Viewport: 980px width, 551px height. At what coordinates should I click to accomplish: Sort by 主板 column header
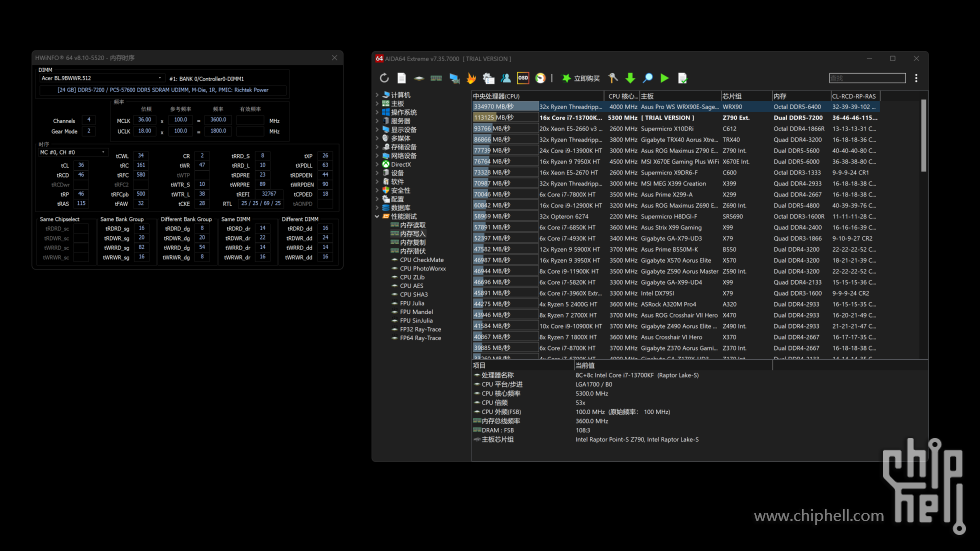(x=679, y=96)
